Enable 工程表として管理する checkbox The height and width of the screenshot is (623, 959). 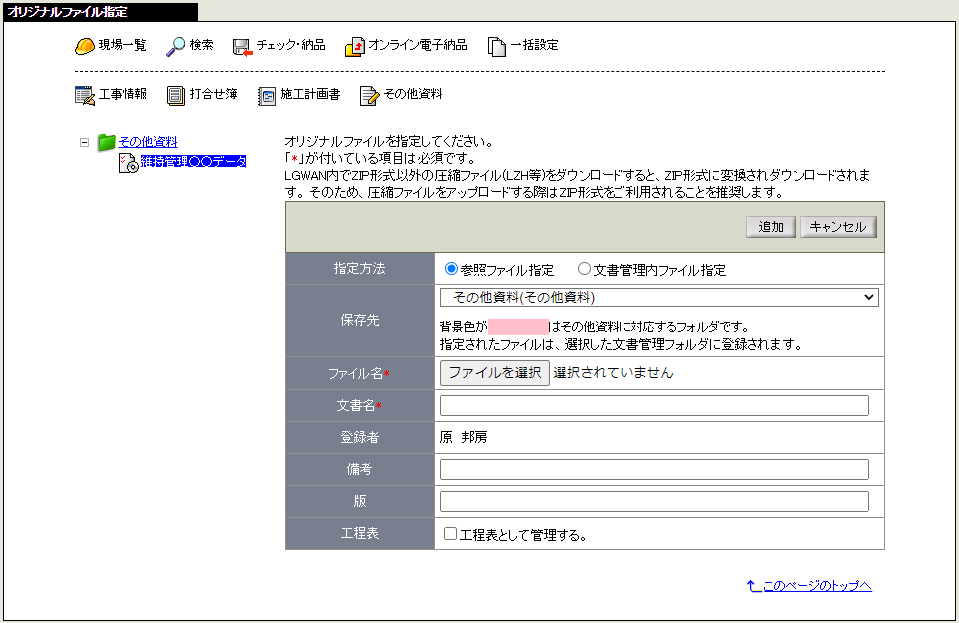click(450, 534)
